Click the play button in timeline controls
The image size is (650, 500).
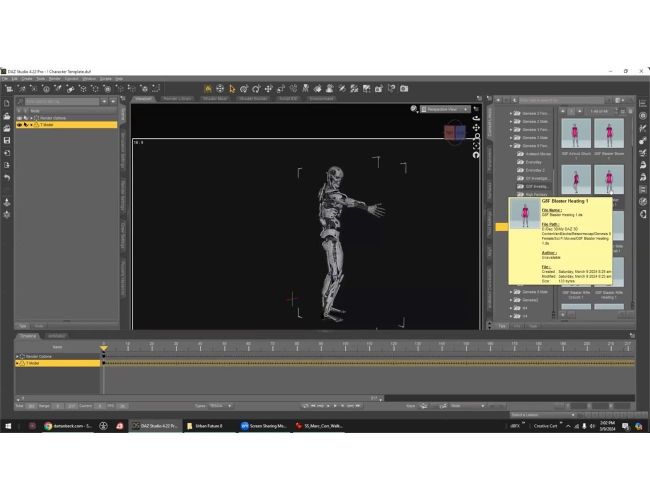point(335,406)
